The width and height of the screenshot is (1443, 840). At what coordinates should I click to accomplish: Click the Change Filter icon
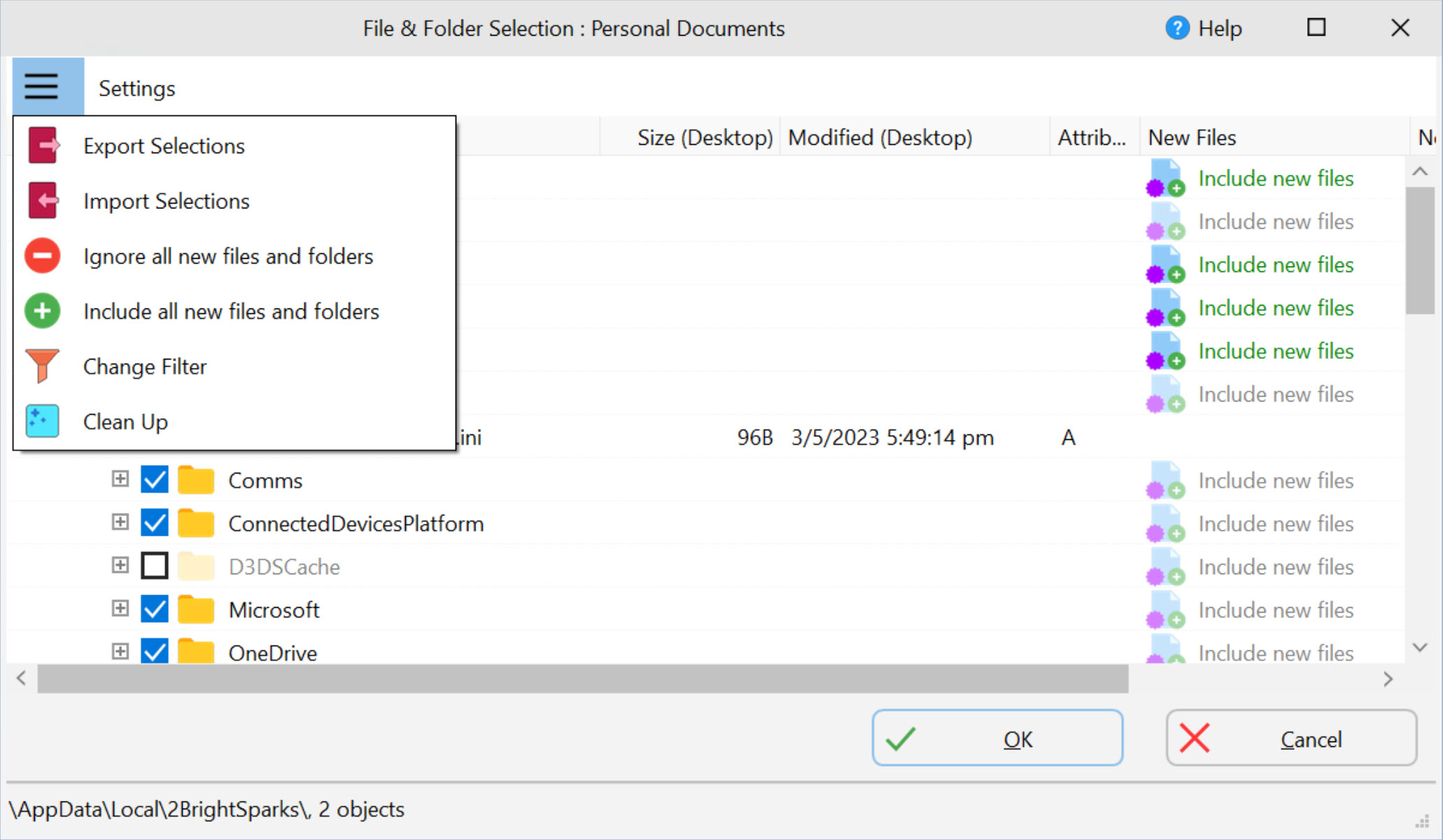point(42,366)
